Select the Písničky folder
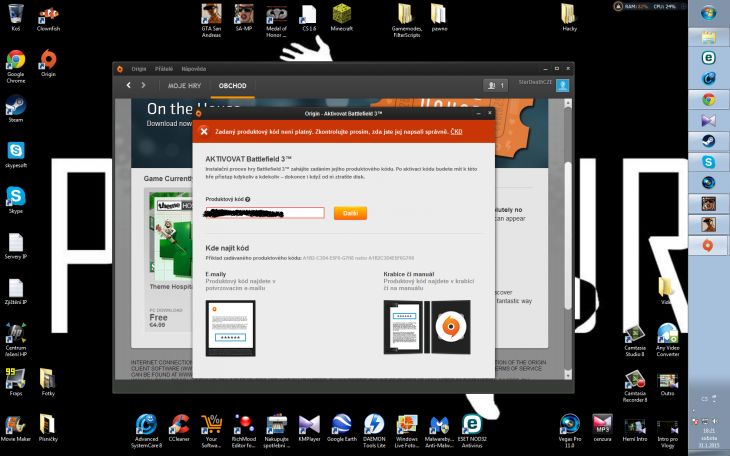This screenshot has width=730, height=456. [x=48, y=428]
